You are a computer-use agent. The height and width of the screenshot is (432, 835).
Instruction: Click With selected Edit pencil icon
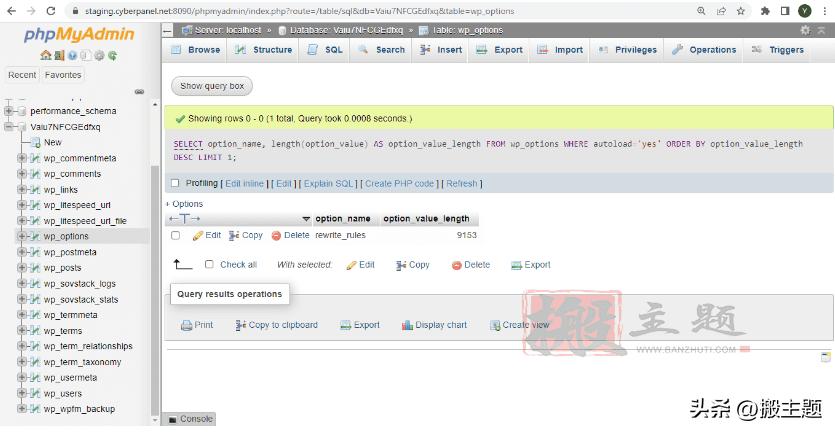pyautogui.click(x=351, y=265)
